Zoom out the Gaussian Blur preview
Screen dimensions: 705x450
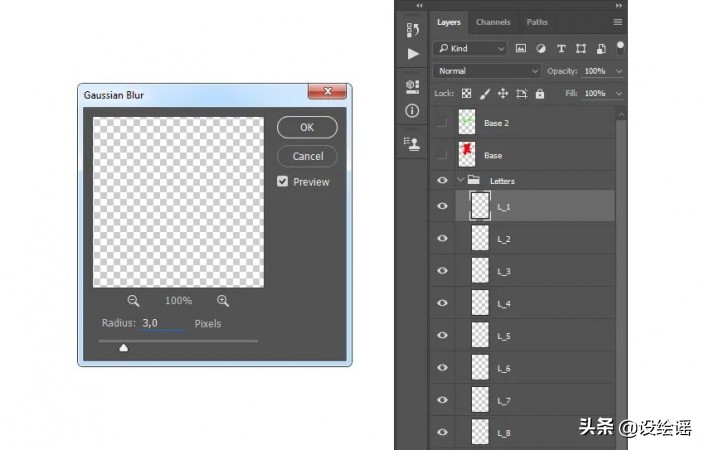[133, 301]
